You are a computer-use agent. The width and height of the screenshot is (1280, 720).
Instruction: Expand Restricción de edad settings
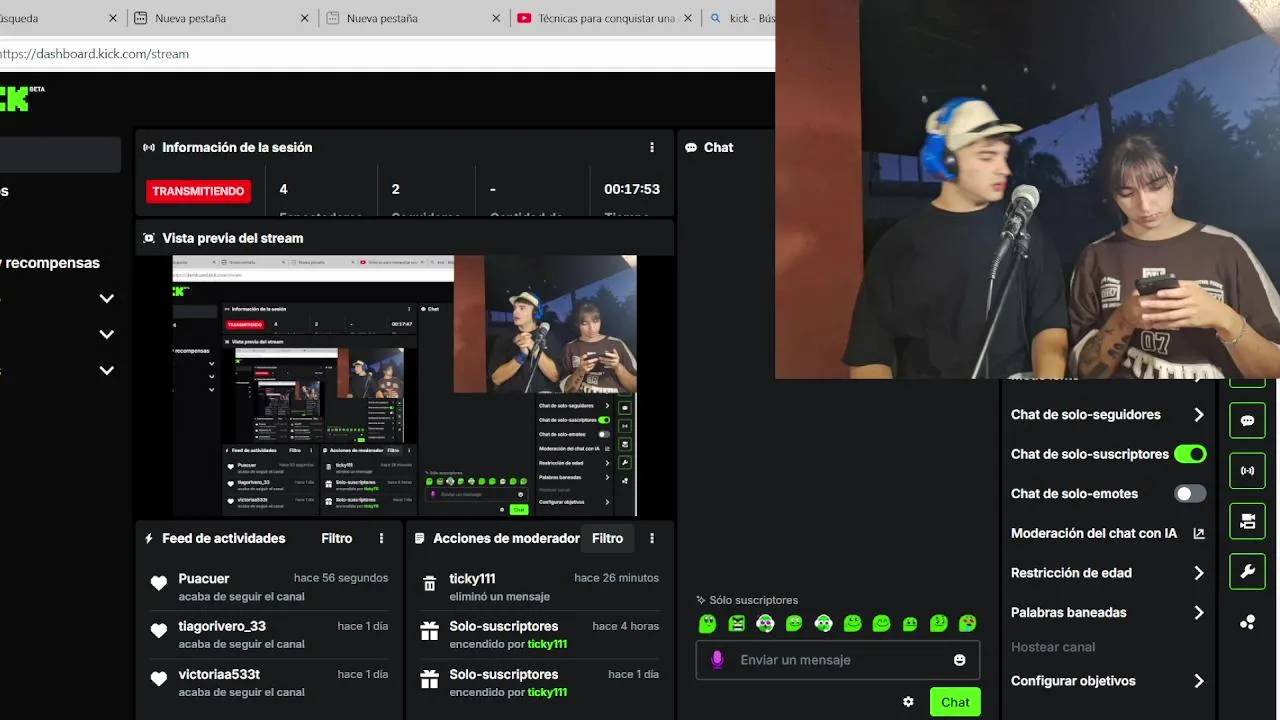(x=1198, y=573)
